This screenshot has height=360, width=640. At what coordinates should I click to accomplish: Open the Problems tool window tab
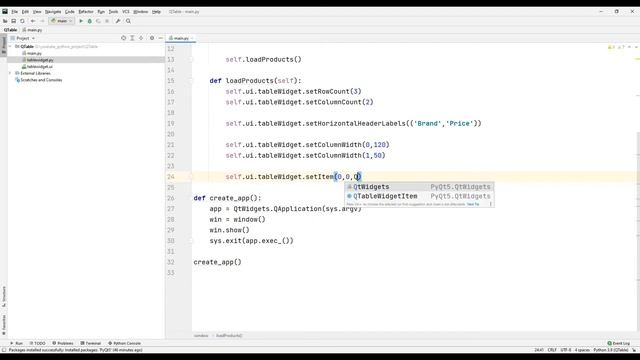(x=62, y=343)
